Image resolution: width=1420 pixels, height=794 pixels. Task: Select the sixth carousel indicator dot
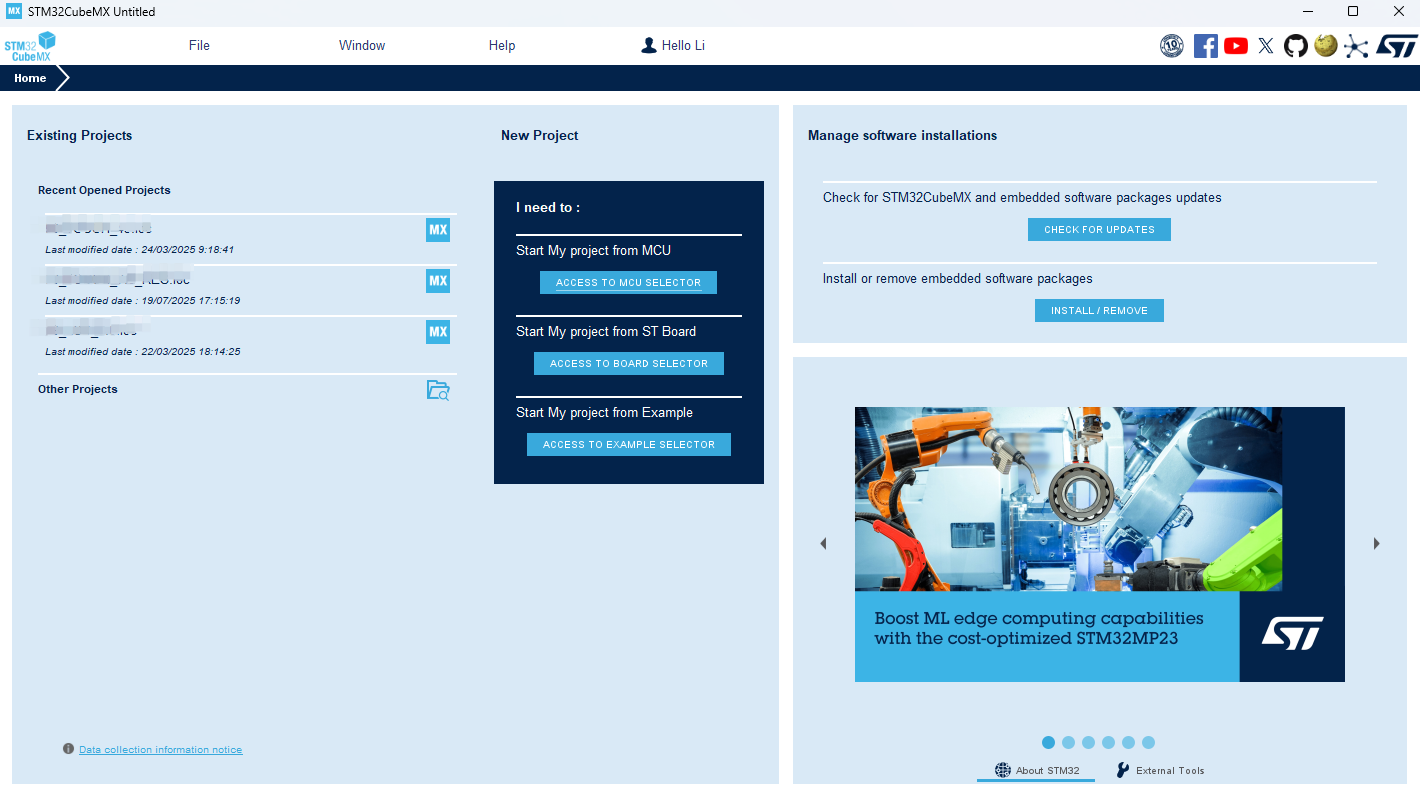[x=1148, y=743]
